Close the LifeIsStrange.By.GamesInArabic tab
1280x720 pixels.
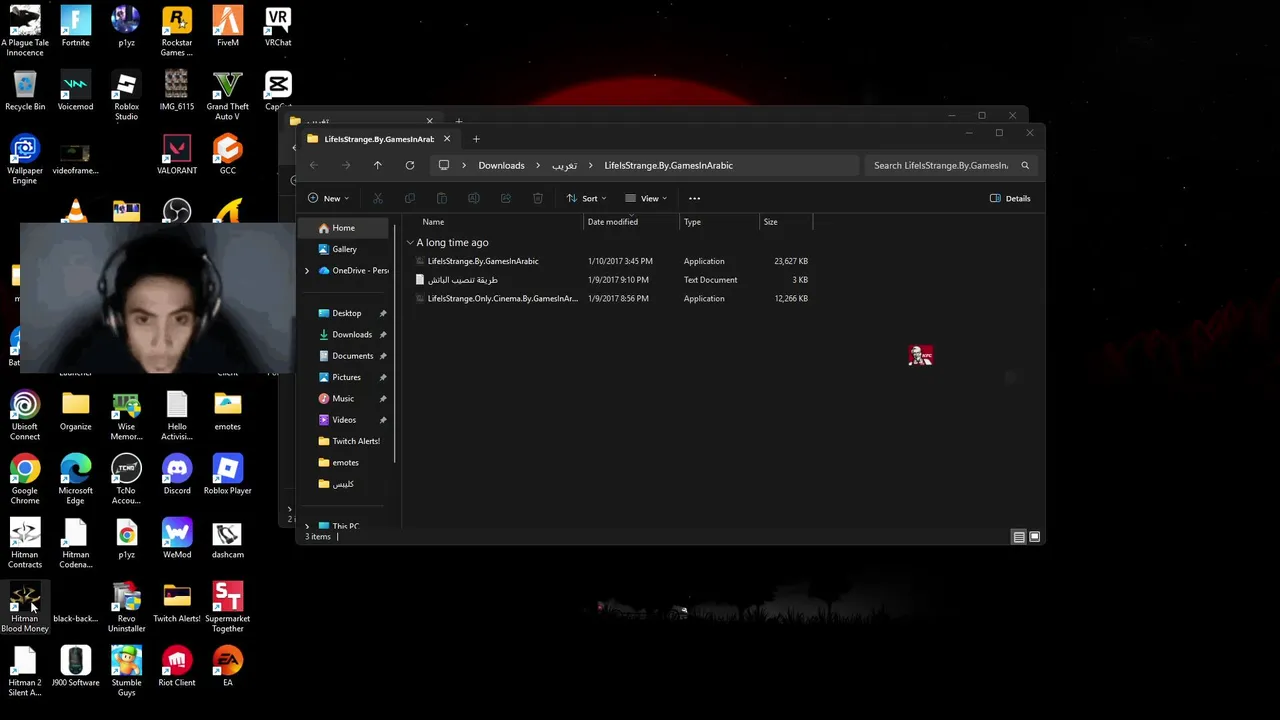[447, 139]
